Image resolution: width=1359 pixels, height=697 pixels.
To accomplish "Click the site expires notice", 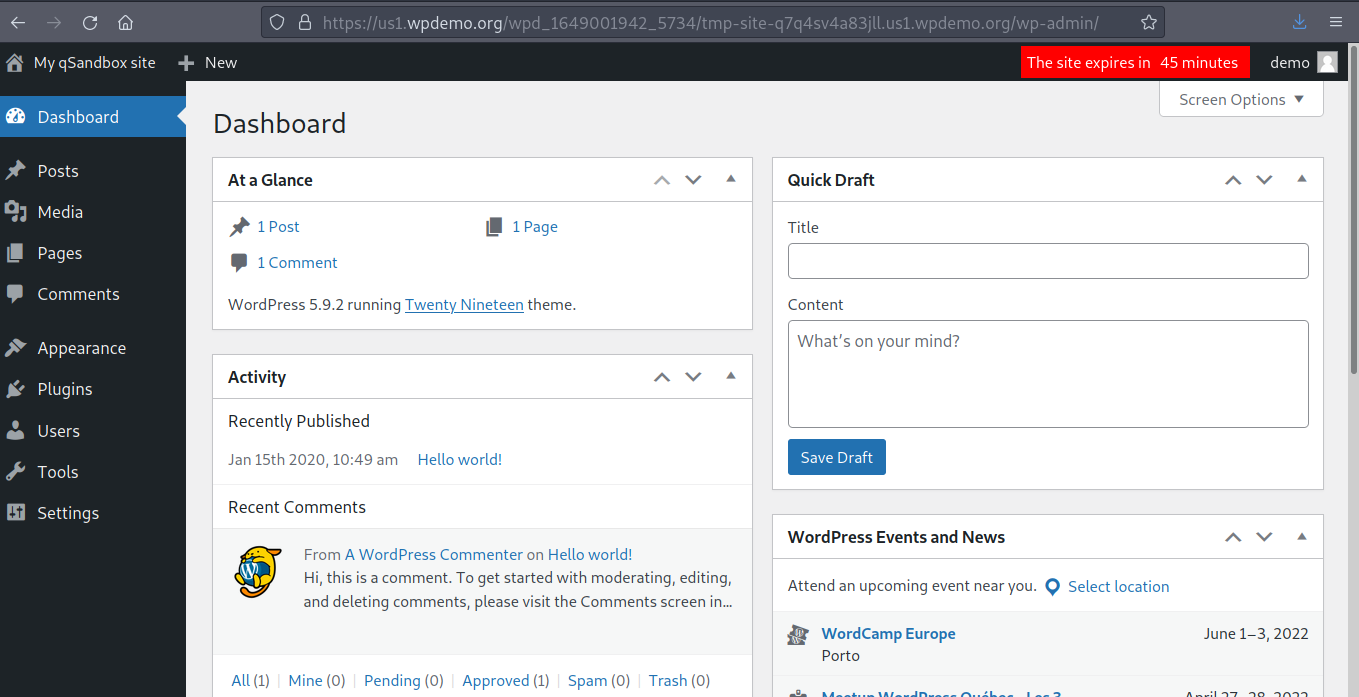I will tap(1135, 62).
